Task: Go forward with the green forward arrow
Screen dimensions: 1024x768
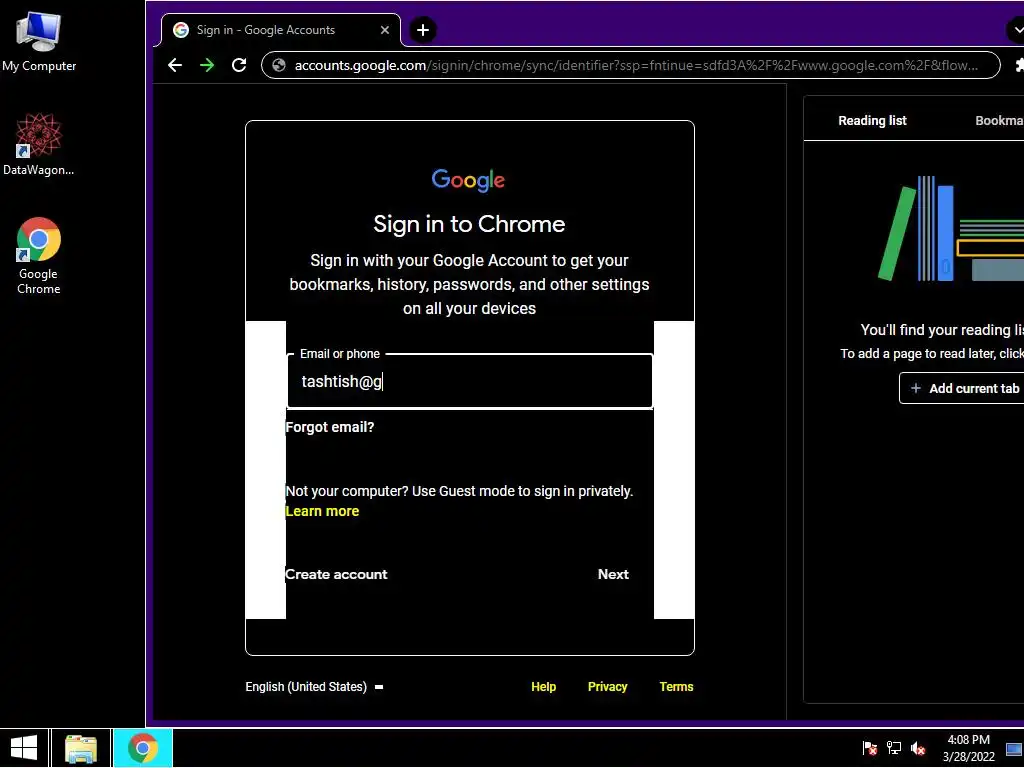Action: (207, 65)
